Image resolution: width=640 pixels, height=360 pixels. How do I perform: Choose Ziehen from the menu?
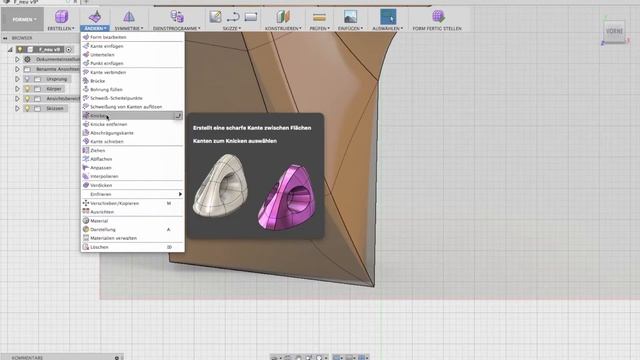[x=133, y=151]
